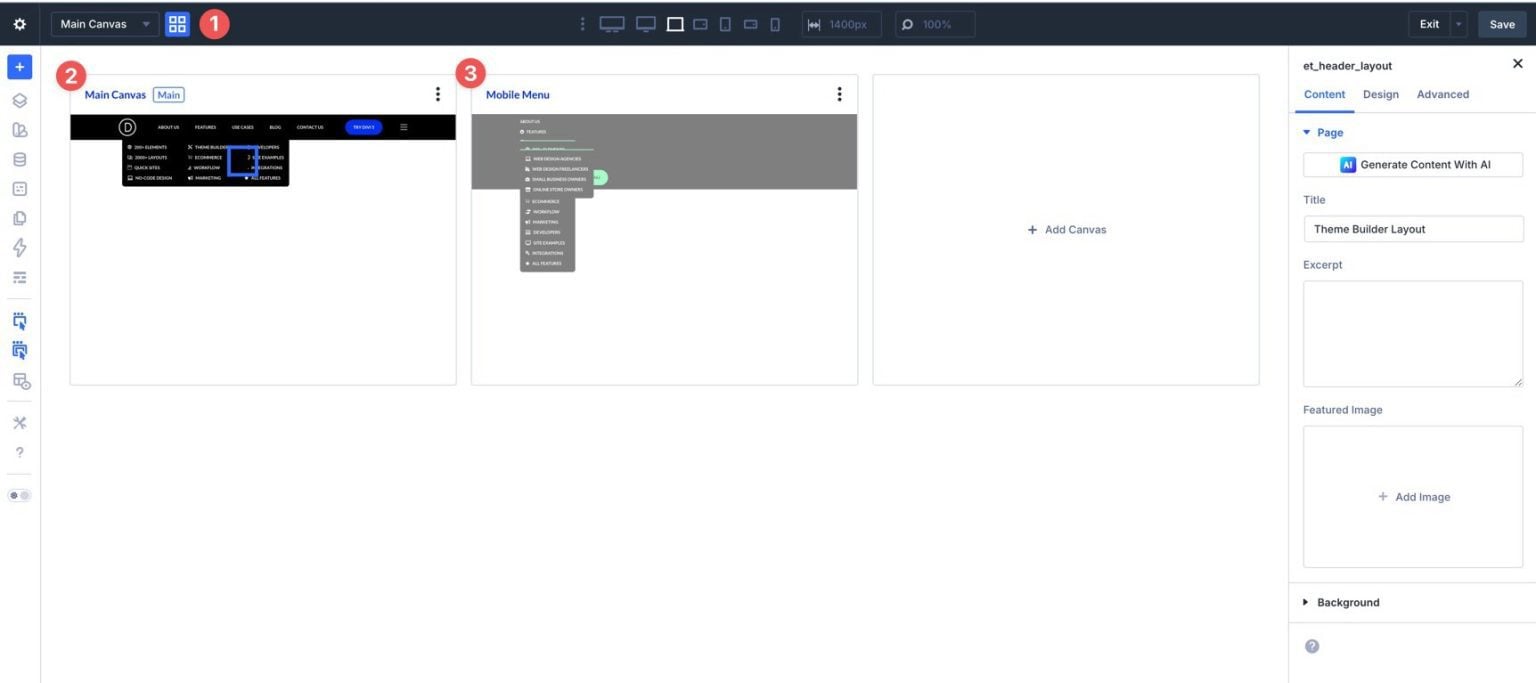Click the et_header_layout panel title
Image resolution: width=1536 pixels, height=683 pixels.
click(x=1347, y=66)
